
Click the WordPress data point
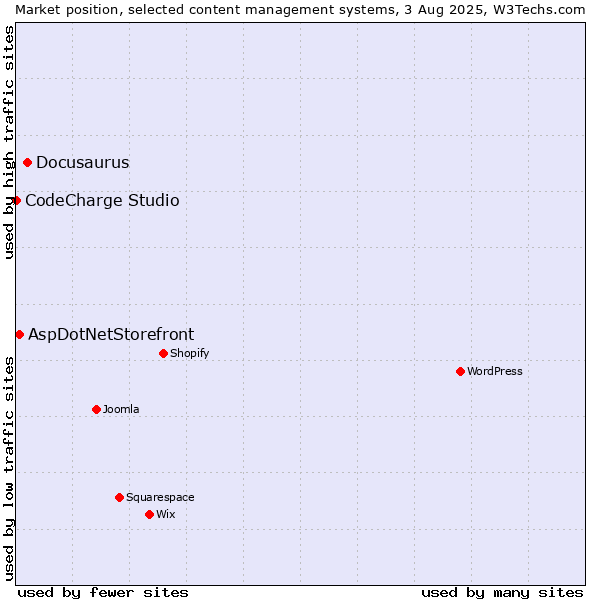click(460, 372)
